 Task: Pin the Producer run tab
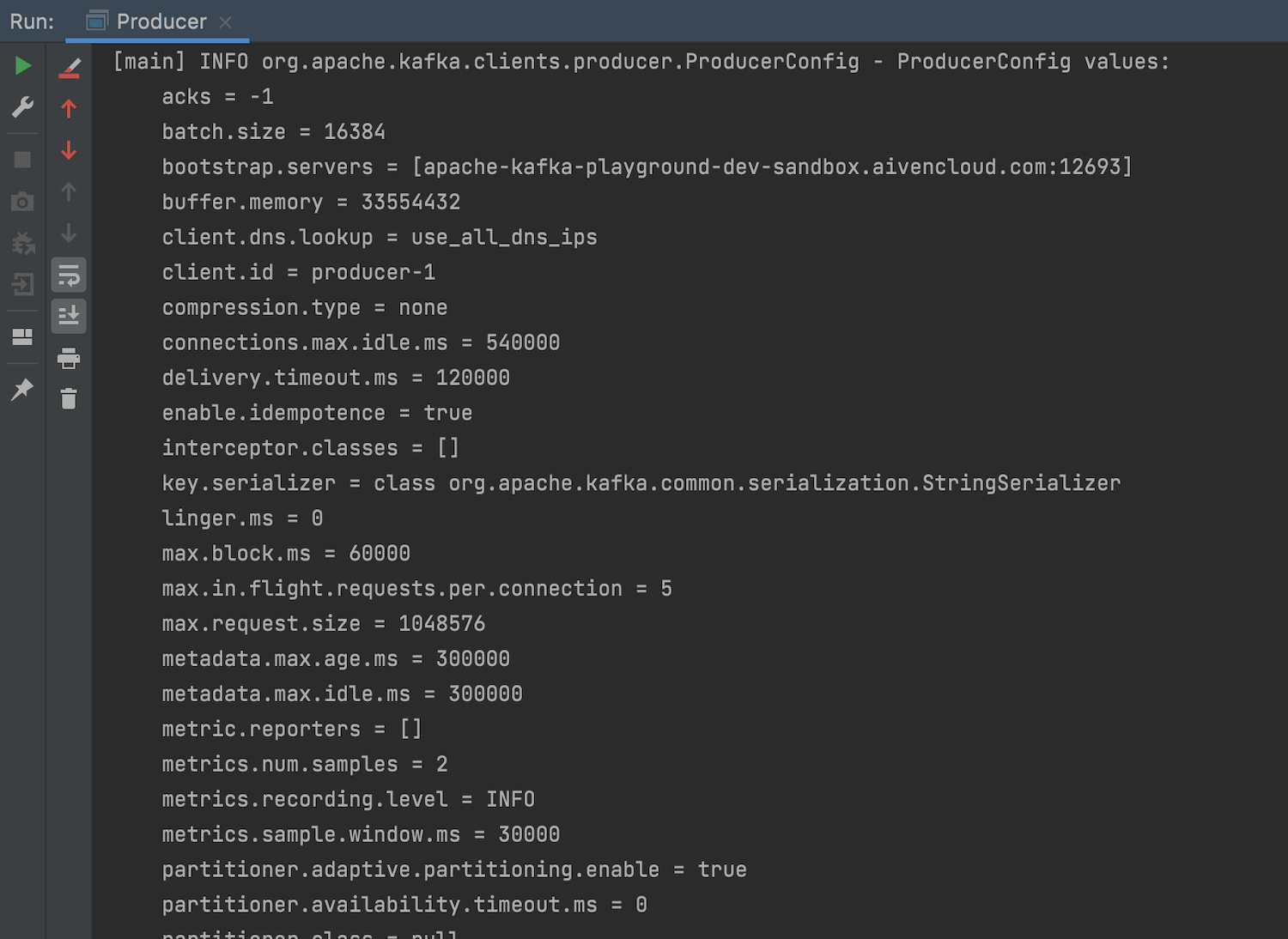pos(23,390)
